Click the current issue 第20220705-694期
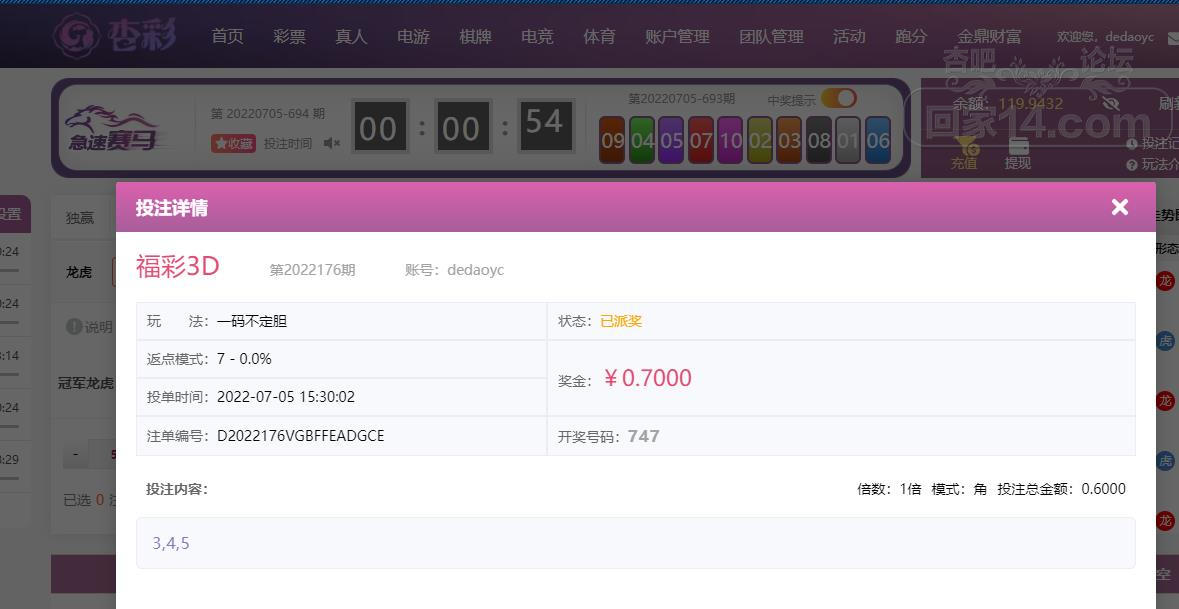Viewport: 1179px width, 609px height. click(x=268, y=114)
